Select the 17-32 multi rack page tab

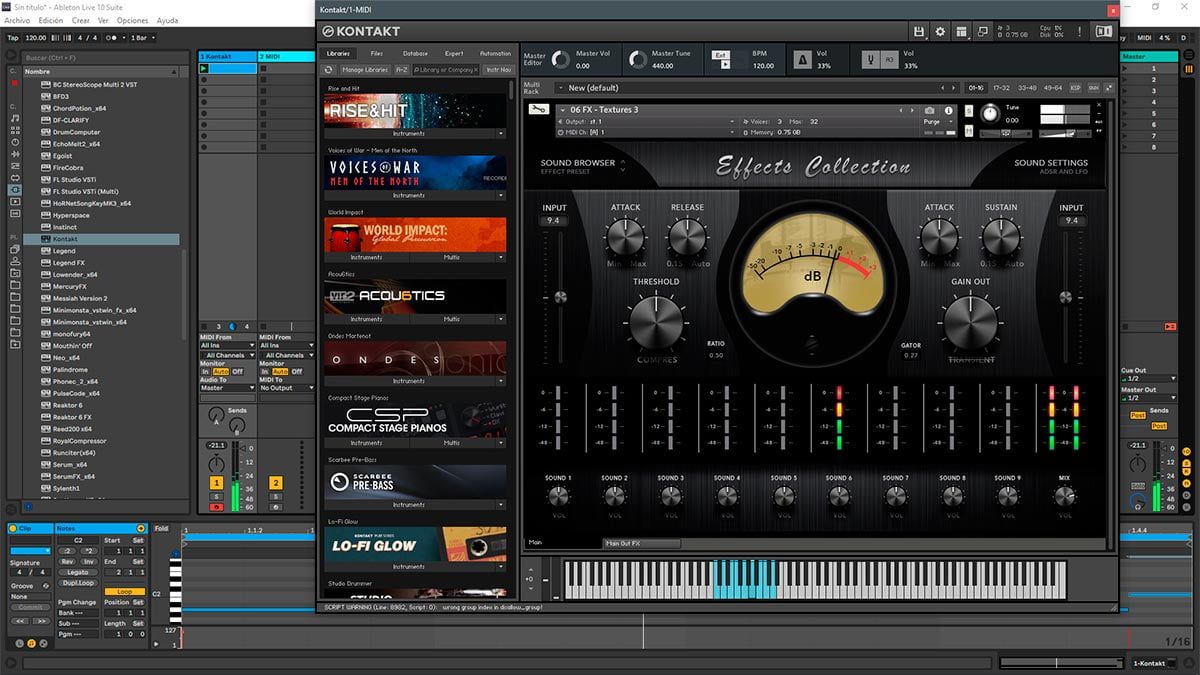click(1001, 88)
